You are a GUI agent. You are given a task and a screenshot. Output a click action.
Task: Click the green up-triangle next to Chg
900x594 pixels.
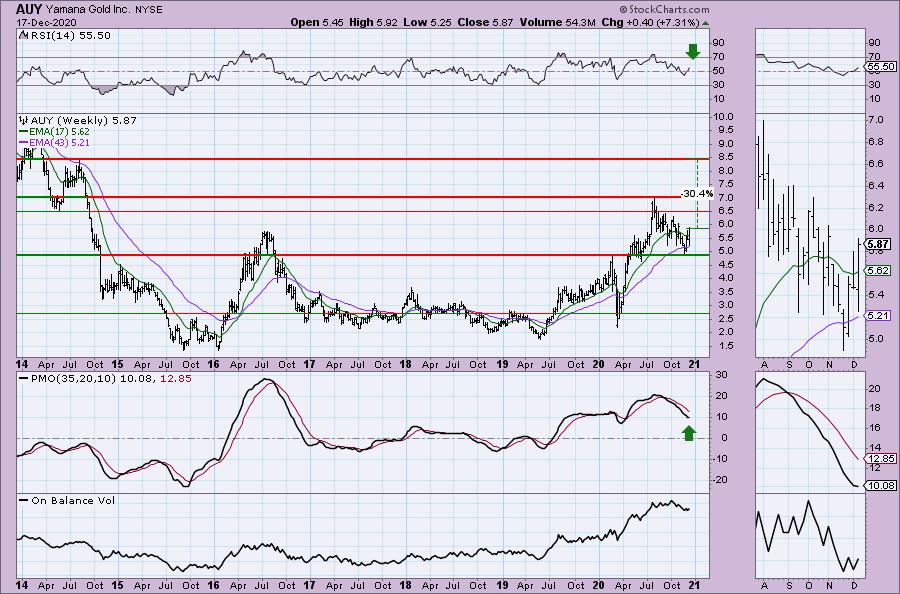tap(705, 23)
